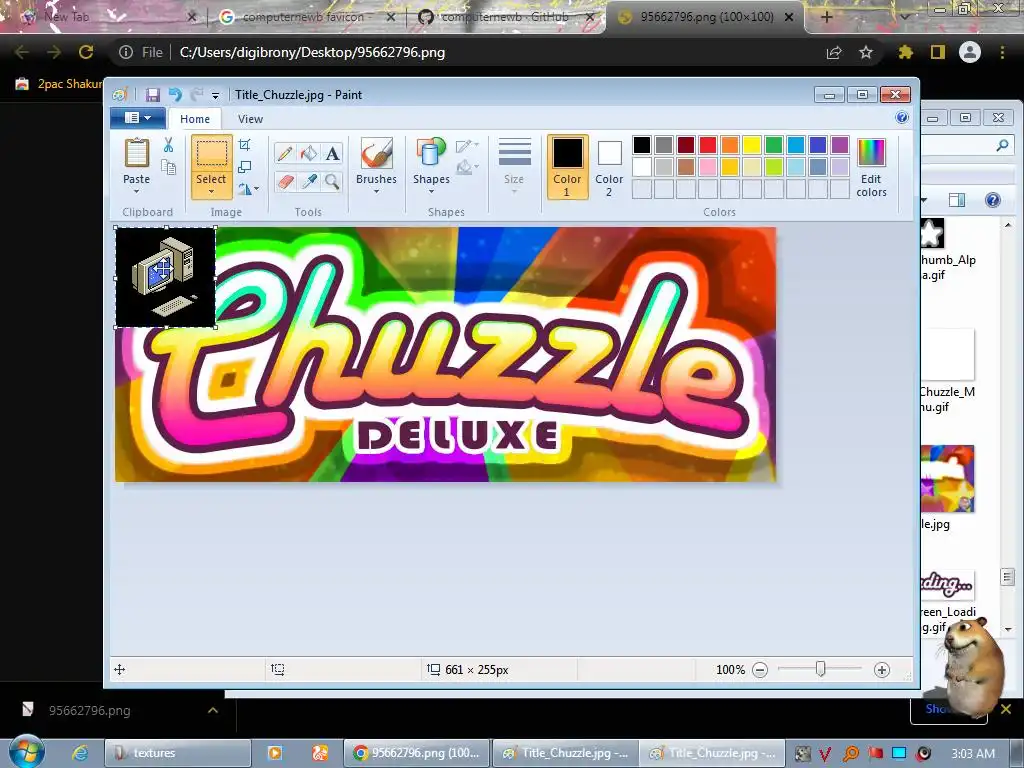Click the Paste clipboard icon

click(136, 153)
